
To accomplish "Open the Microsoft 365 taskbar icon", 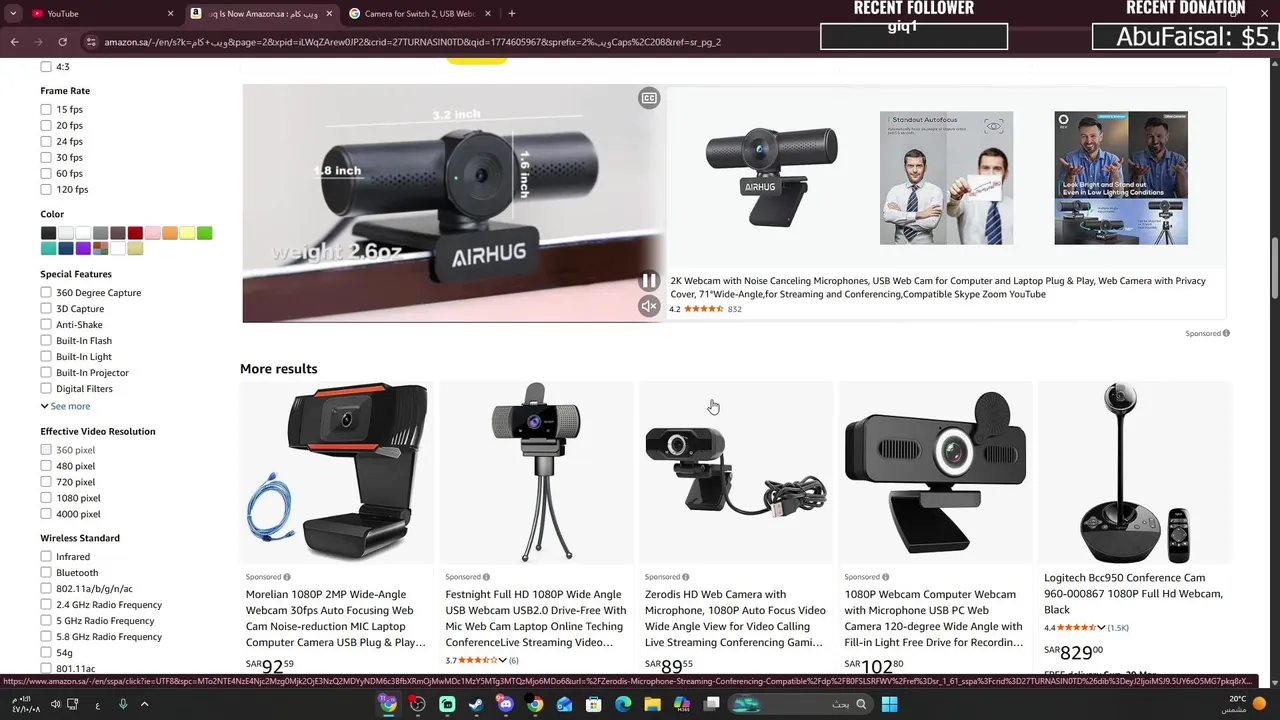I will (682, 704).
